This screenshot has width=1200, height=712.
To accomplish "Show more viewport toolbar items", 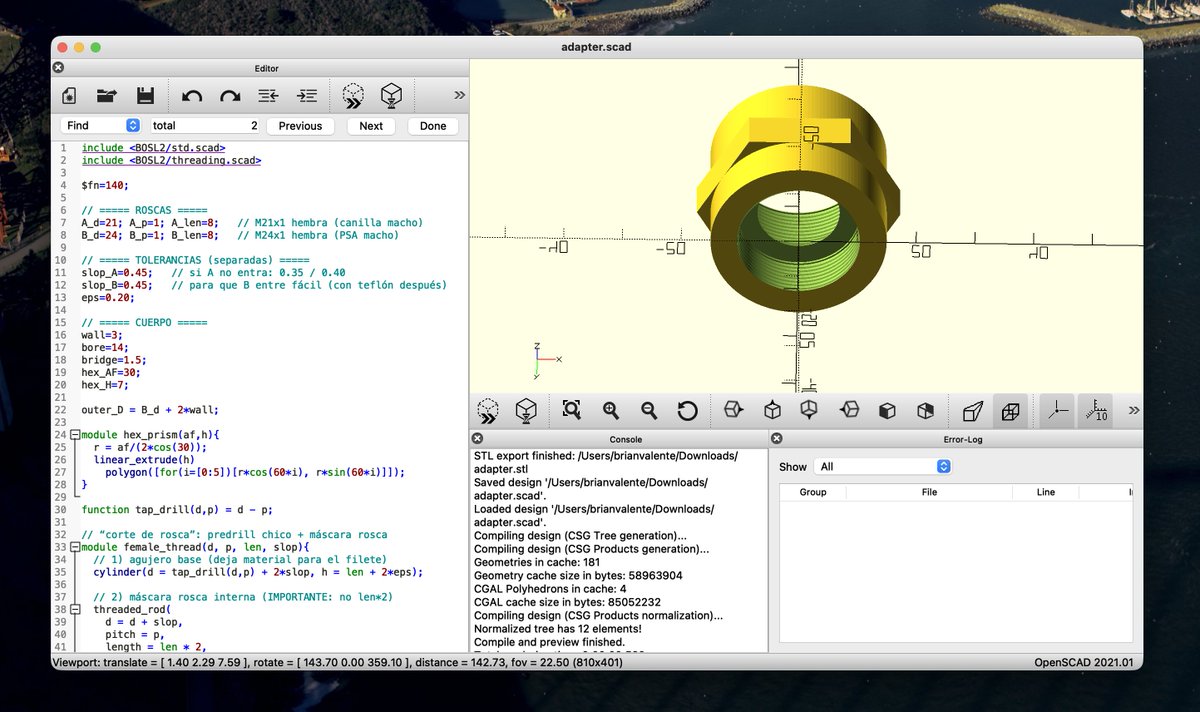I will pyautogui.click(x=1133, y=410).
